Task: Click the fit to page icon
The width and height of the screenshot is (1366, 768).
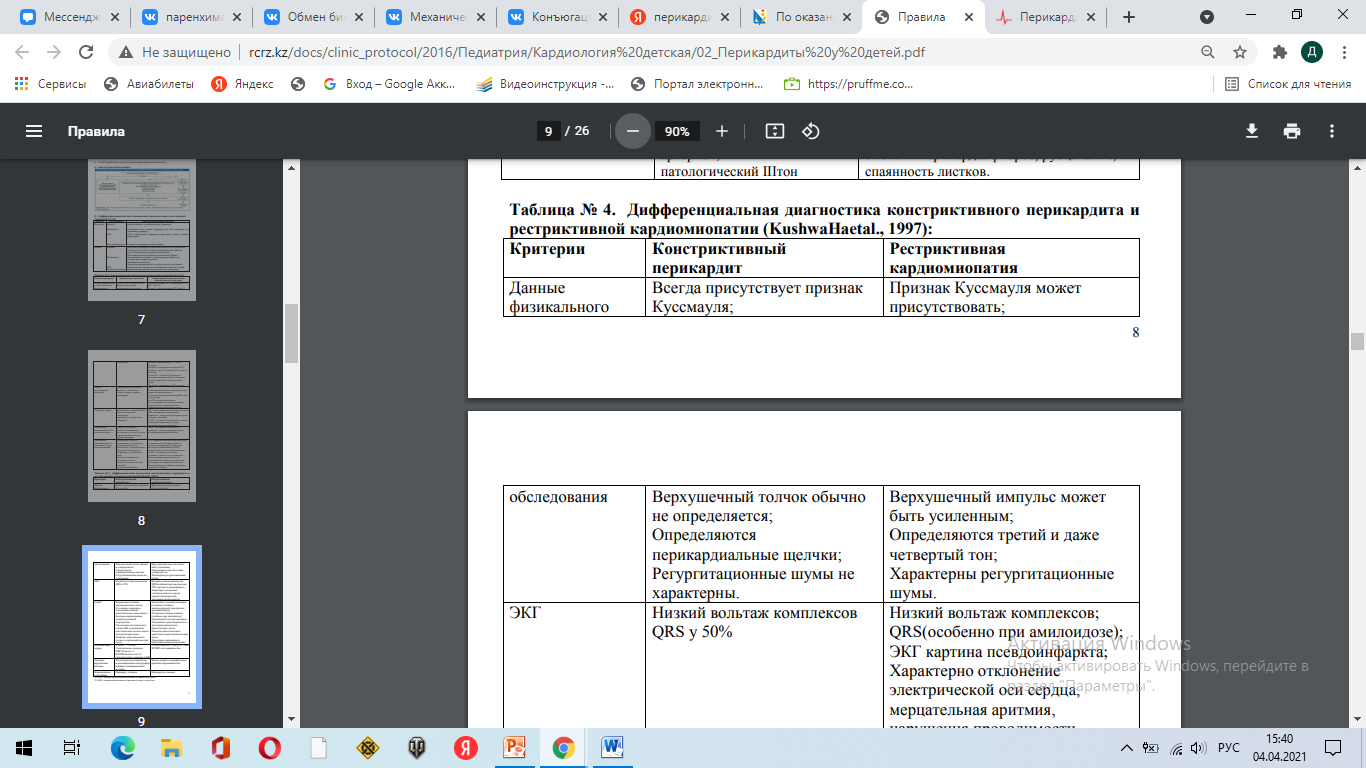Action: pos(774,131)
